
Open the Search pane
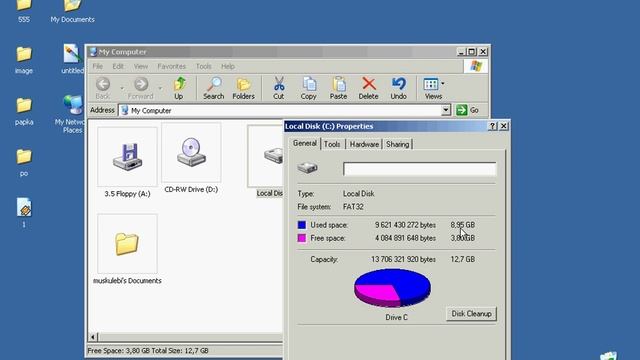point(213,88)
